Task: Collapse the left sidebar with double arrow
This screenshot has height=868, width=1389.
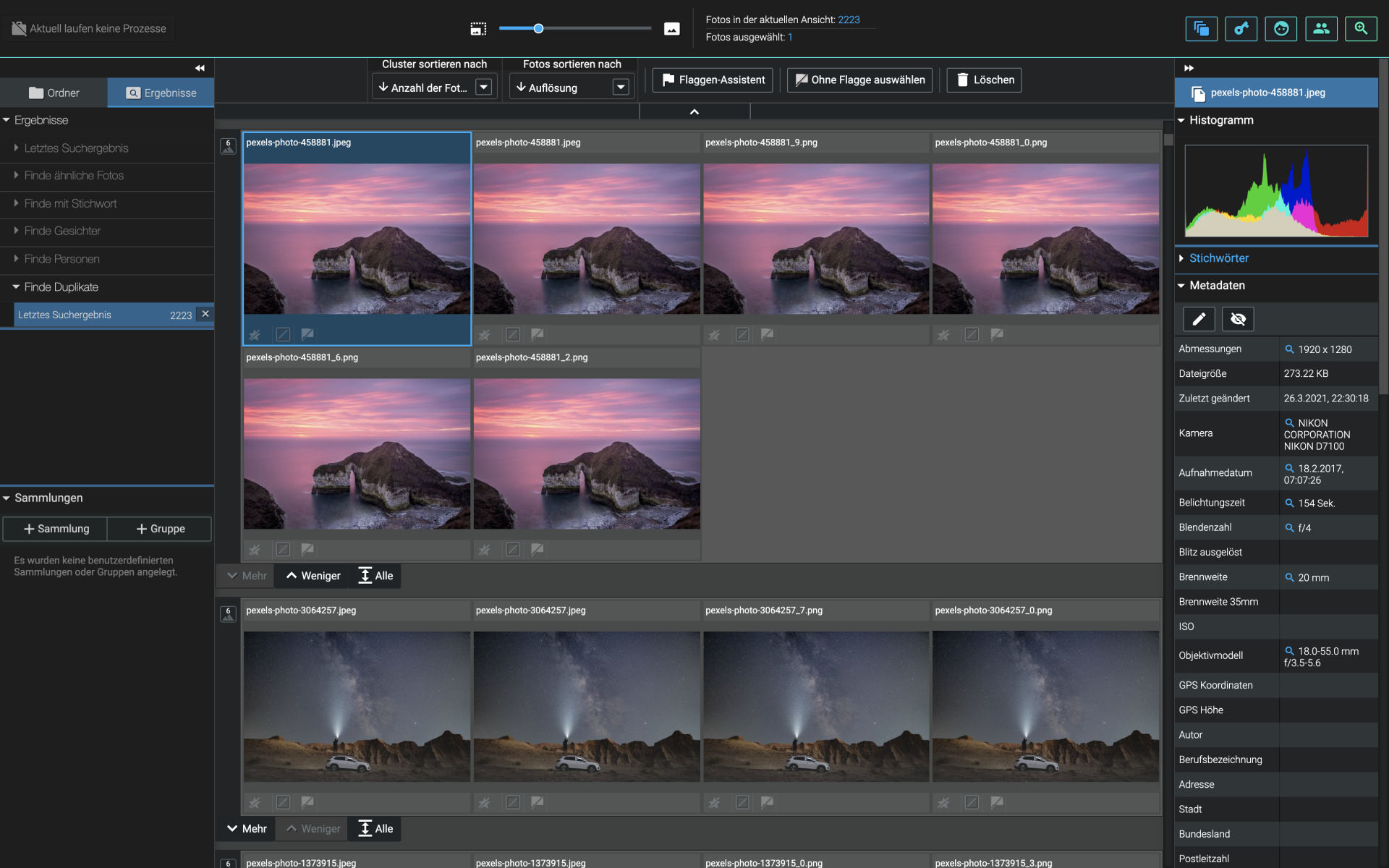Action: 200,68
